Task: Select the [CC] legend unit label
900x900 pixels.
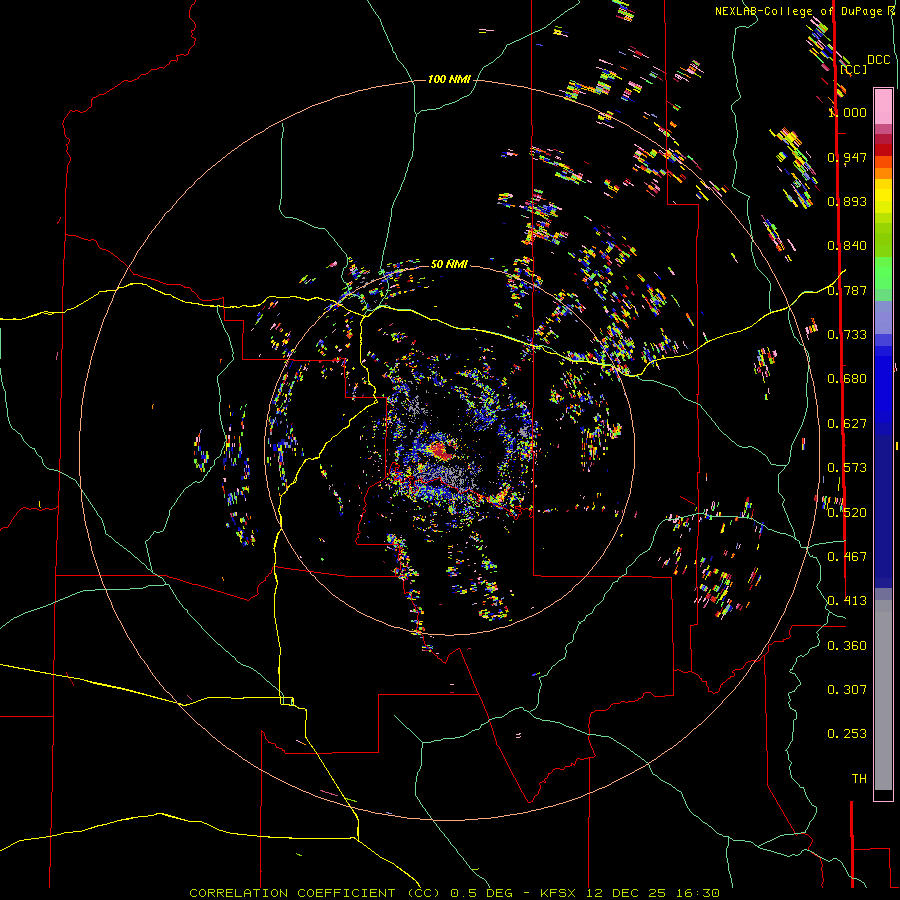Action: point(854,69)
